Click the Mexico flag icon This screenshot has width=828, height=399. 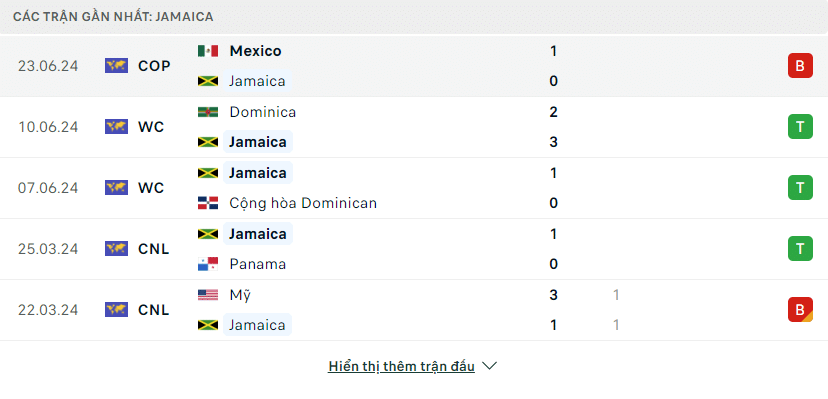(208, 51)
